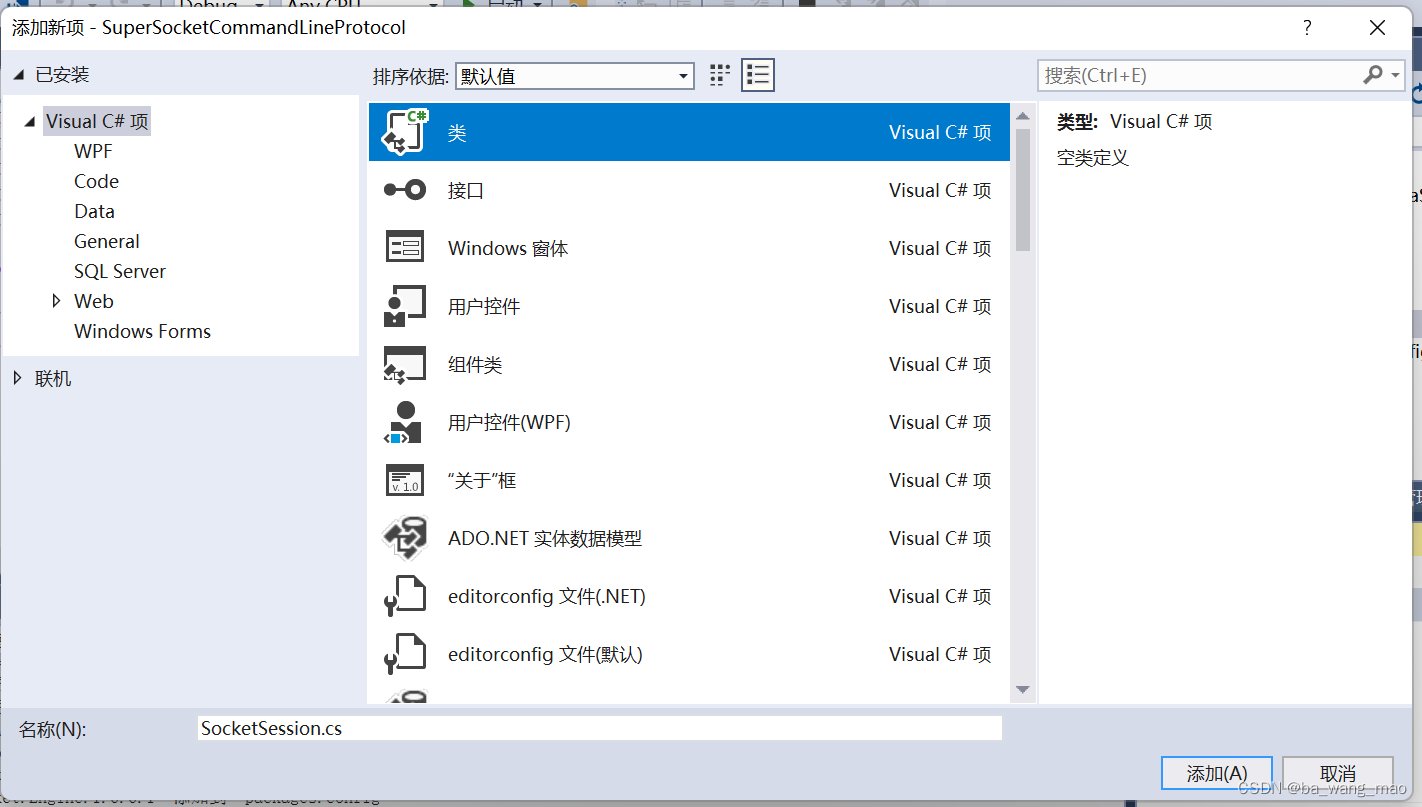The image size is (1422, 807).
Task: Select the Code category
Action: pyautogui.click(x=96, y=181)
